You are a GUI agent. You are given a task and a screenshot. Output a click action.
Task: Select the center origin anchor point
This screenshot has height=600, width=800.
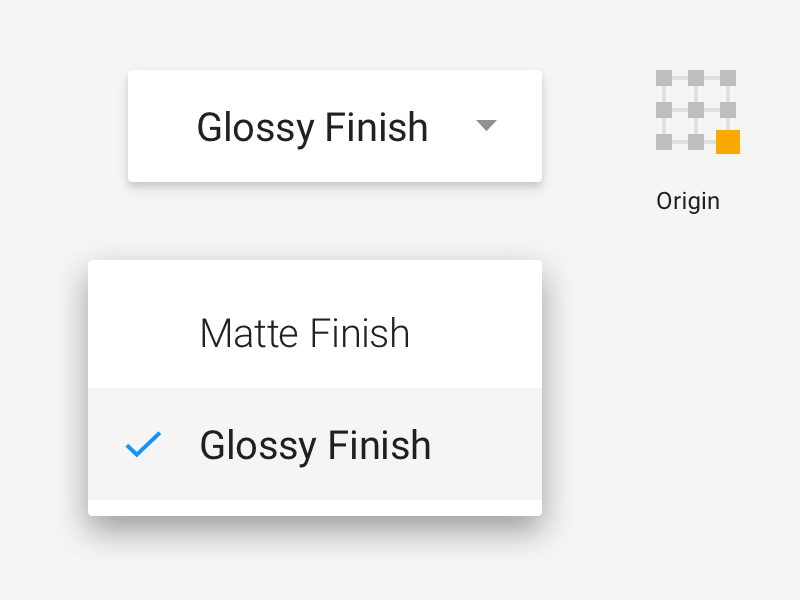(694, 109)
